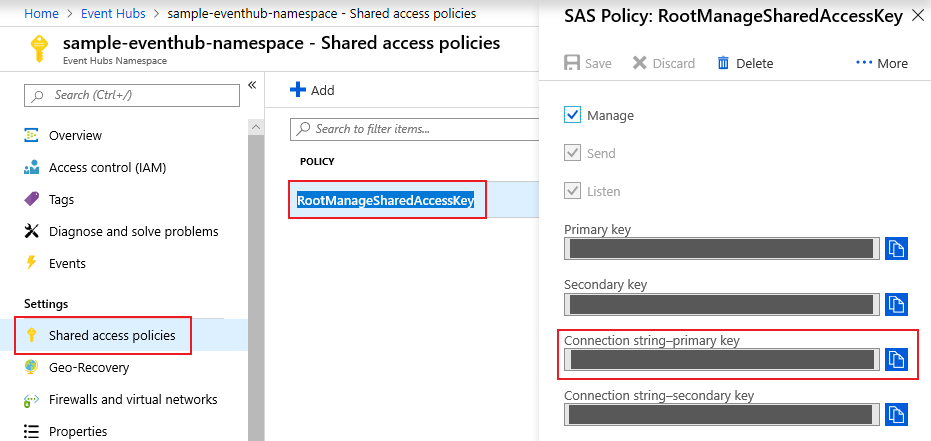Click the POLICY column header
This screenshot has width=931, height=441.
tap(317, 161)
